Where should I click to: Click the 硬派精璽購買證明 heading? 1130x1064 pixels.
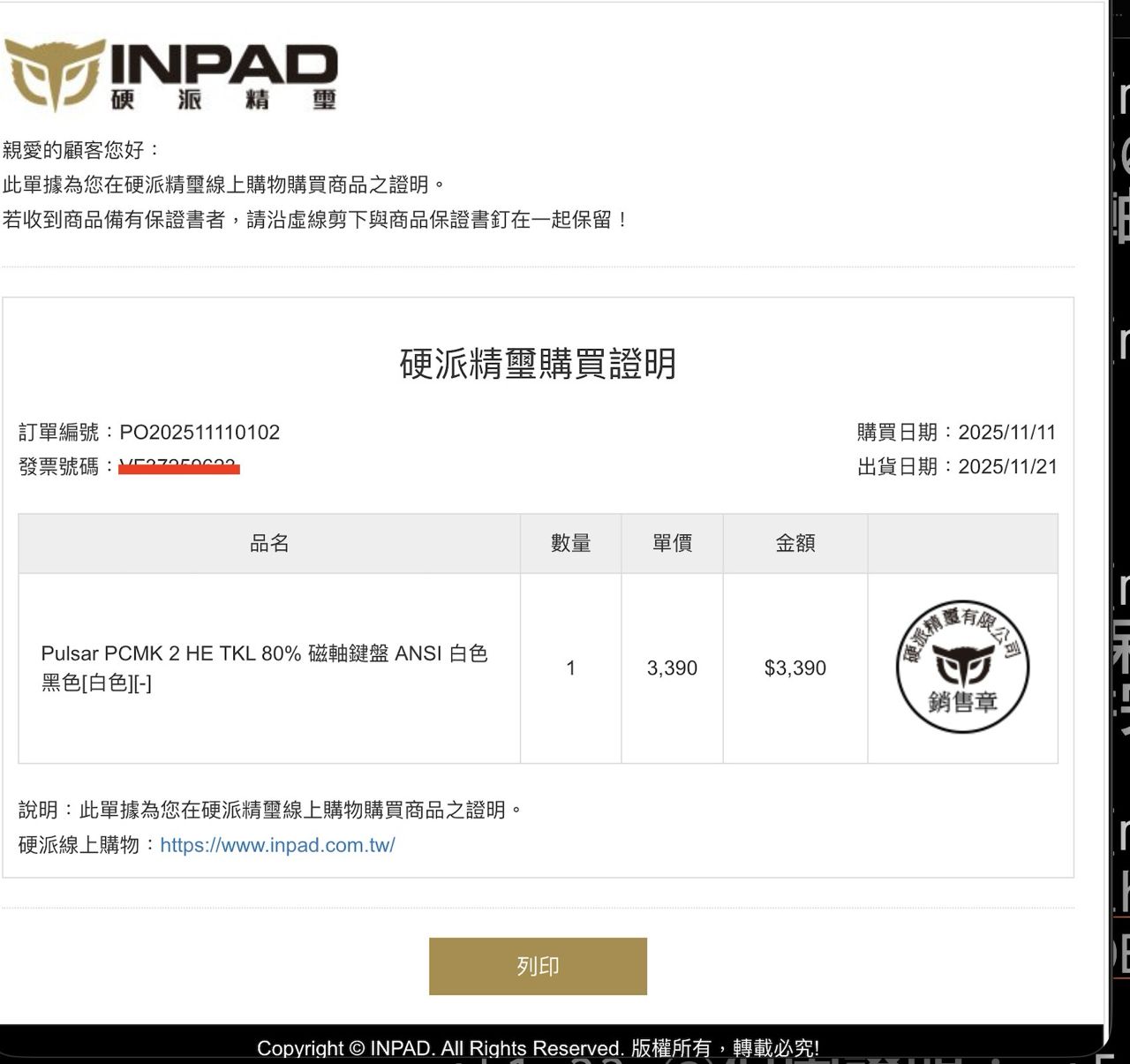pos(538,364)
